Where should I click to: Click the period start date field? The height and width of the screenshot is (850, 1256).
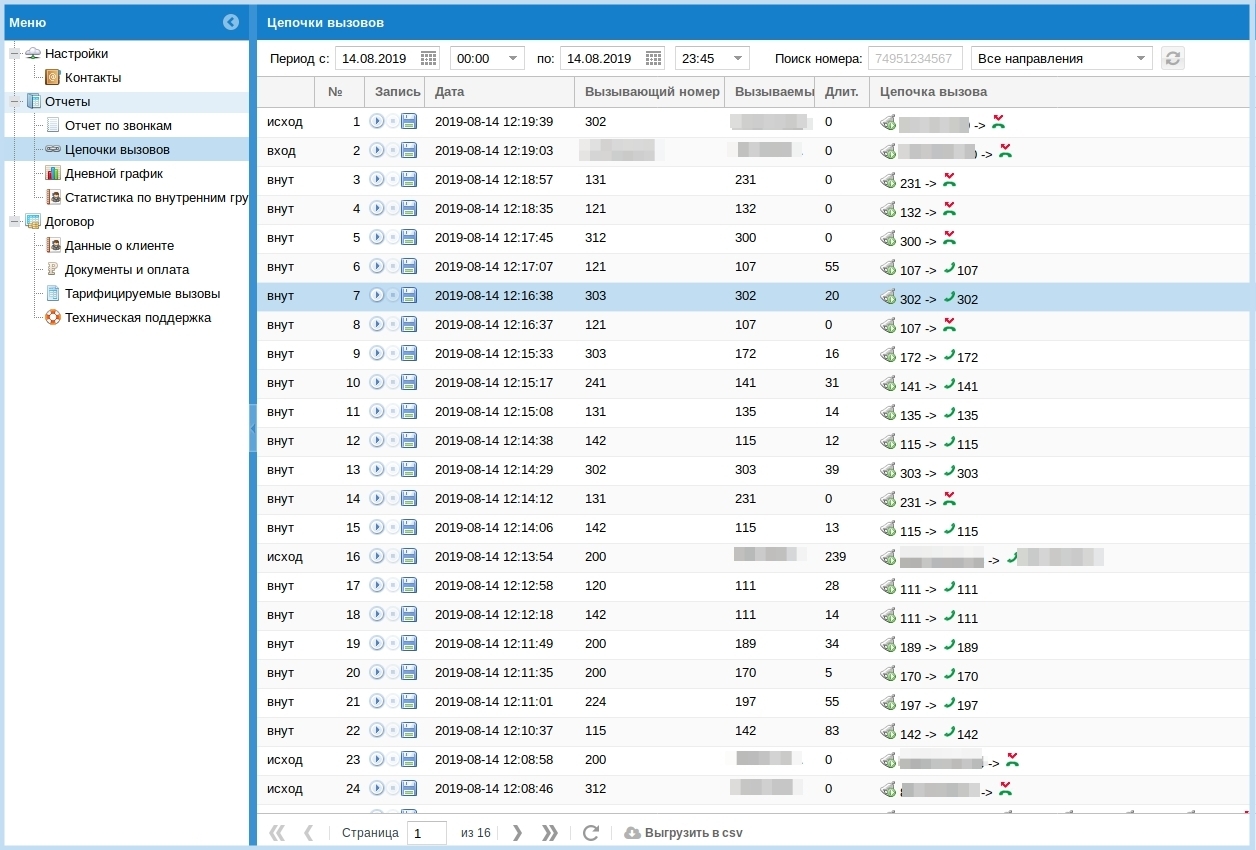pyautogui.click(x=377, y=58)
